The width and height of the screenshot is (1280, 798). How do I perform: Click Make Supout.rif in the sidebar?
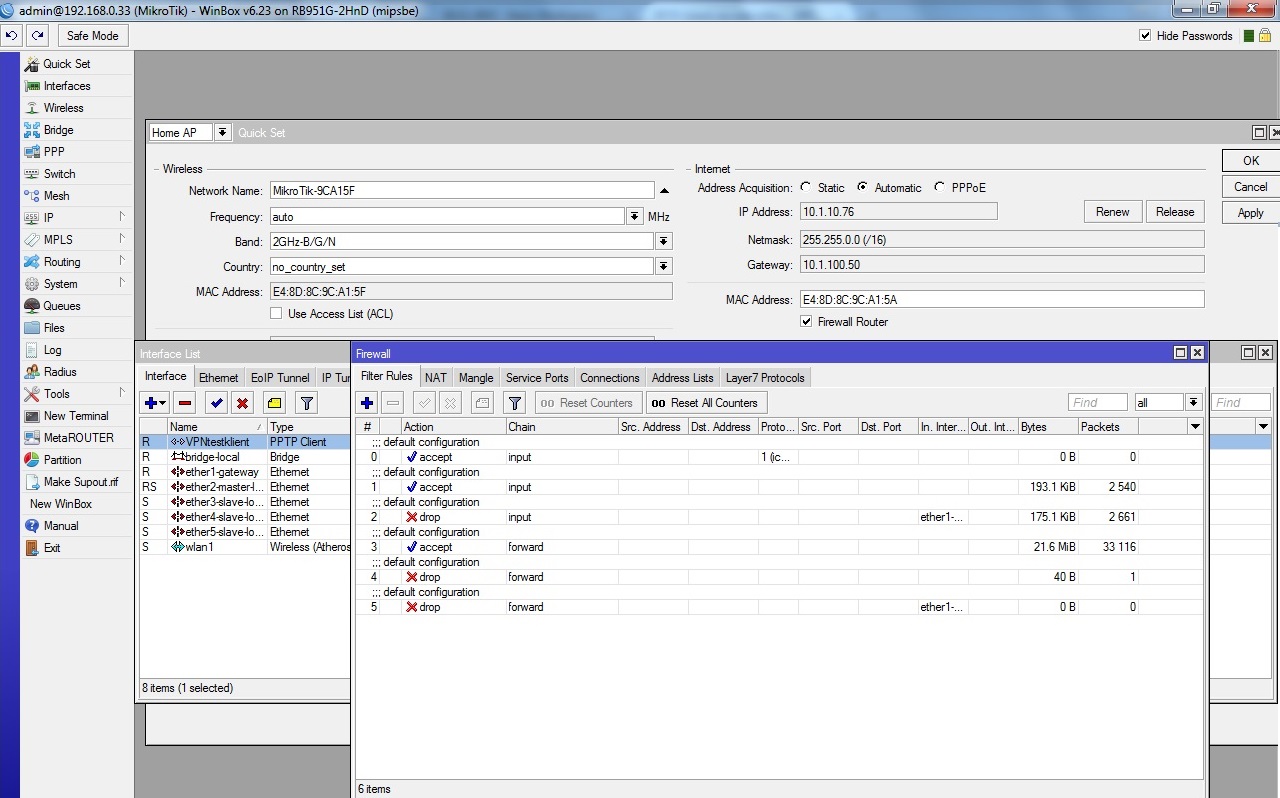pyautogui.click(x=80, y=482)
